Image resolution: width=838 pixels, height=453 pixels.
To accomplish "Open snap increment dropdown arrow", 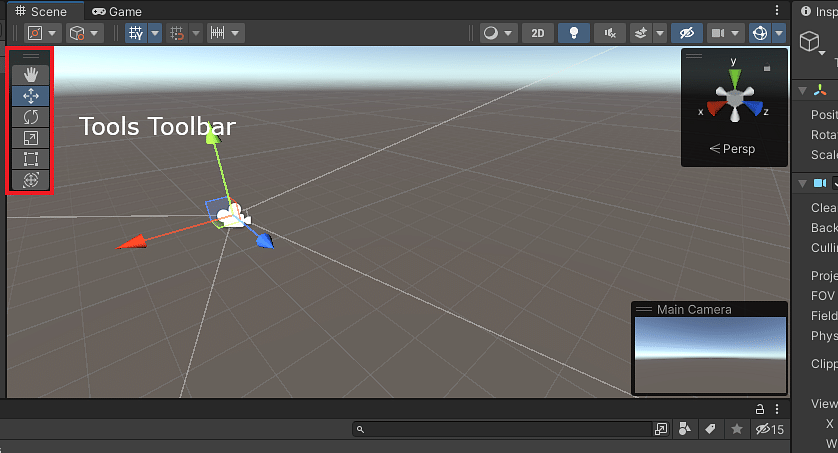I will pos(235,33).
